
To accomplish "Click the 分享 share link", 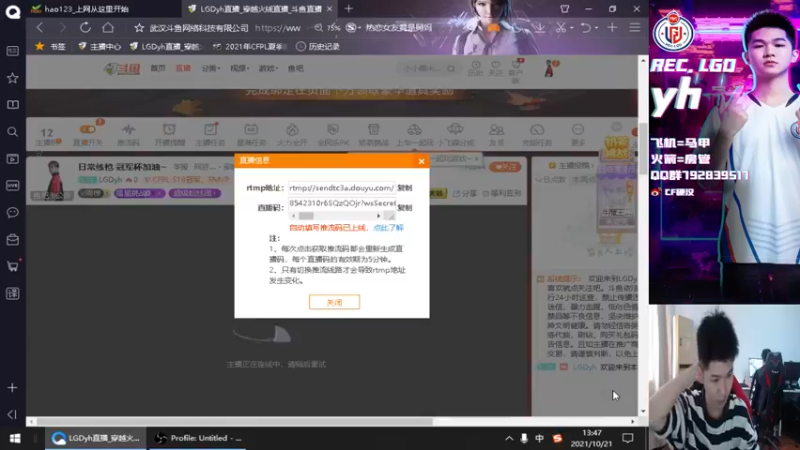I will [465, 193].
